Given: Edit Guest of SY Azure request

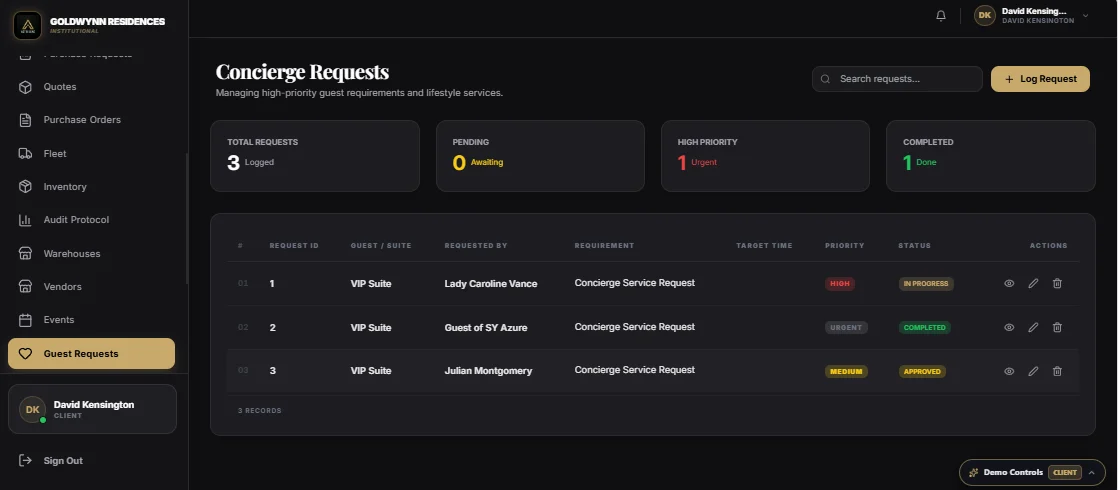Looking at the screenshot, I should tap(1033, 327).
